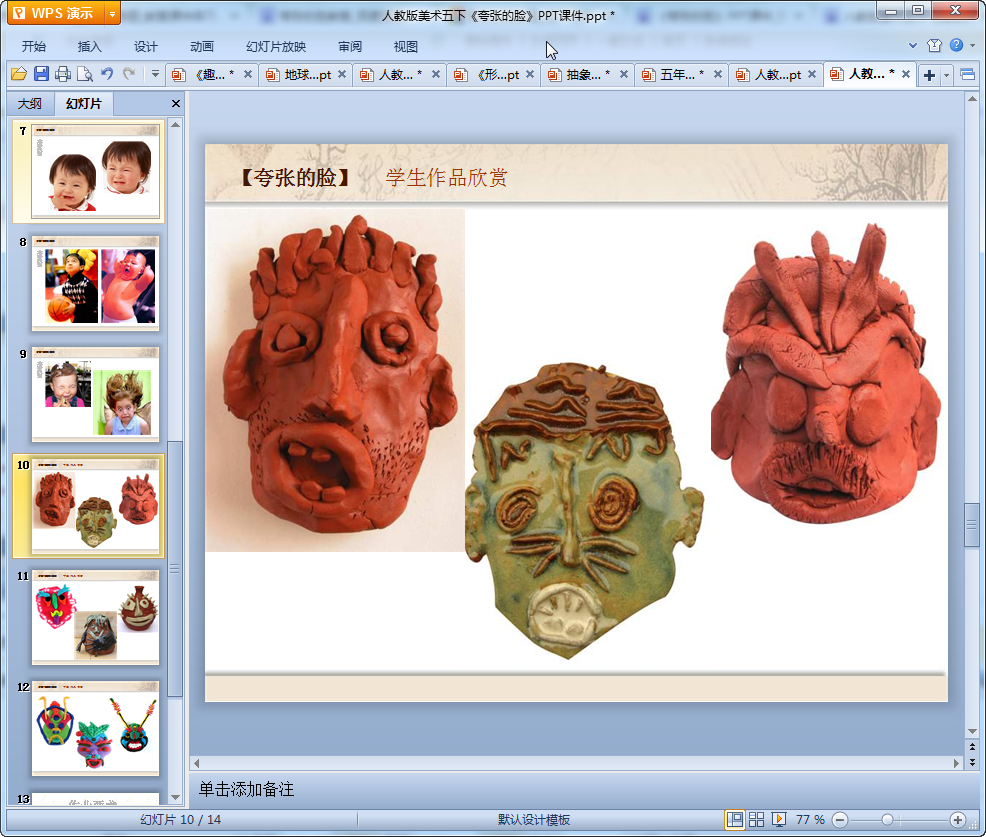
Task: Open the document window list icon
Action: pyautogui.click(x=968, y=75)
